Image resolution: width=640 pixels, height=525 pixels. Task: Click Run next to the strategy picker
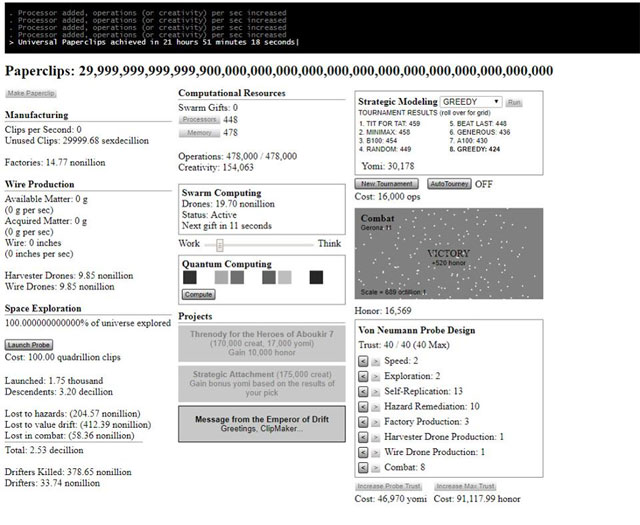(514, 102)
